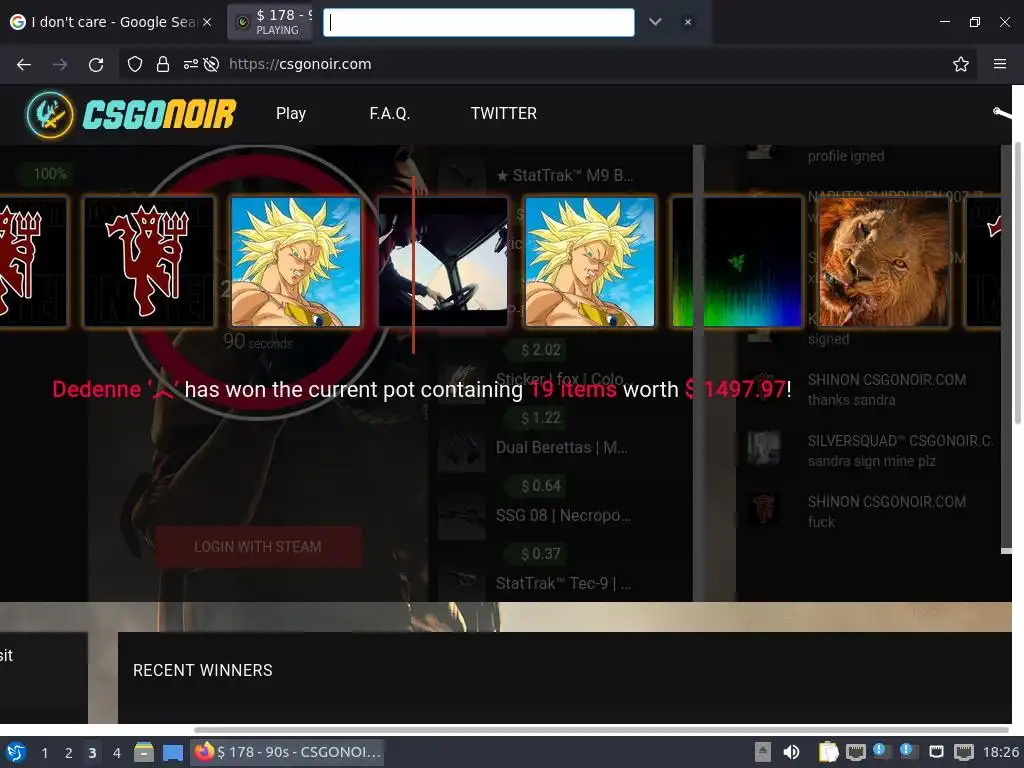Close the I don't care Google tab
The height and width of the screenshot is (768, 1024).
[207, 22]
